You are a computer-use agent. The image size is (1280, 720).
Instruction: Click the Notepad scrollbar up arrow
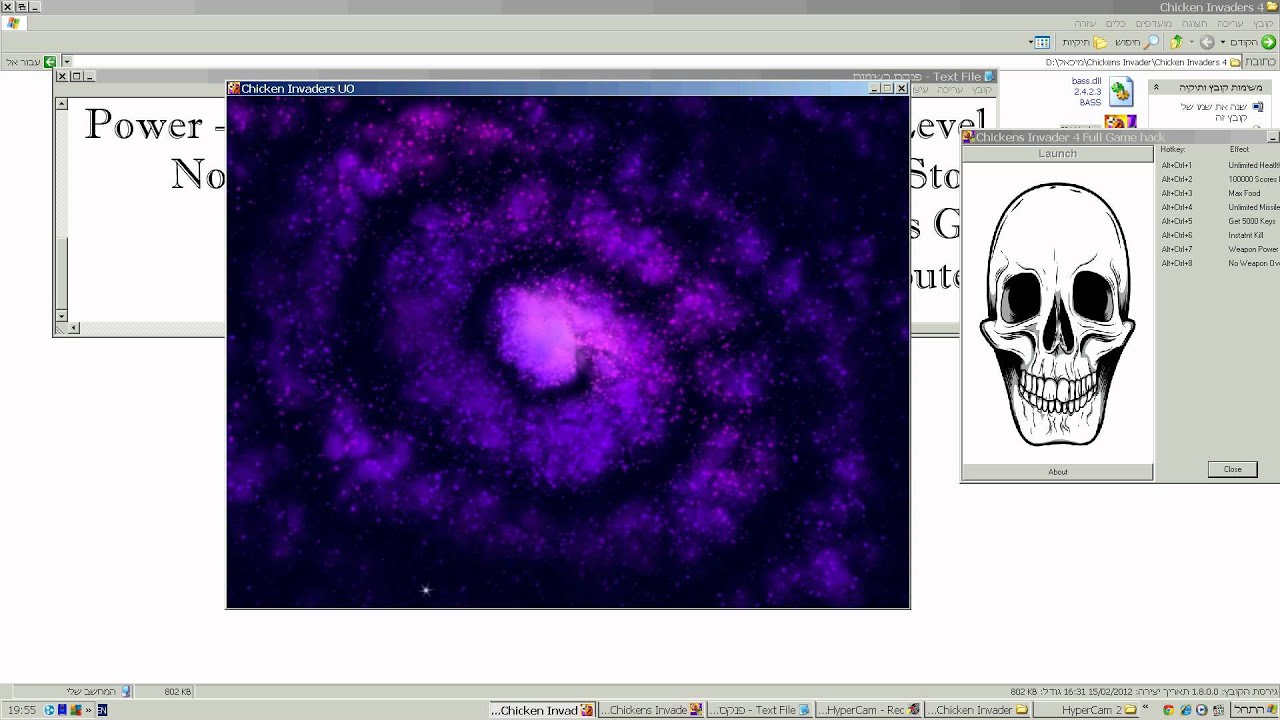[x=62, y=103]
